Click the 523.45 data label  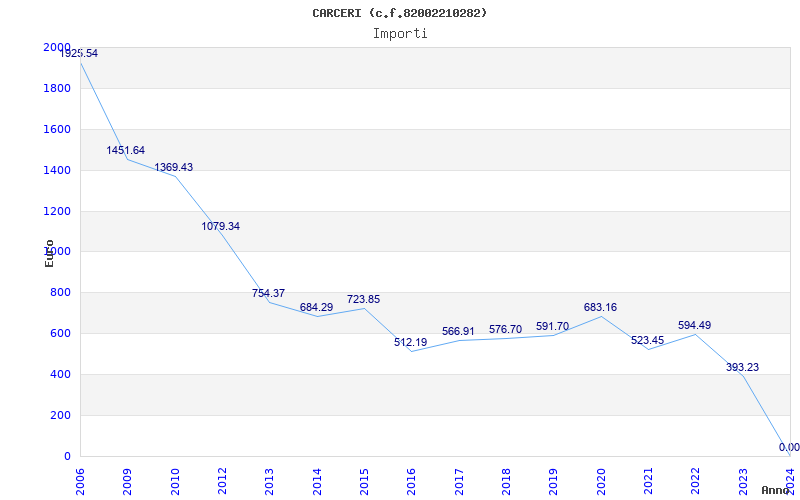[647, 341]
